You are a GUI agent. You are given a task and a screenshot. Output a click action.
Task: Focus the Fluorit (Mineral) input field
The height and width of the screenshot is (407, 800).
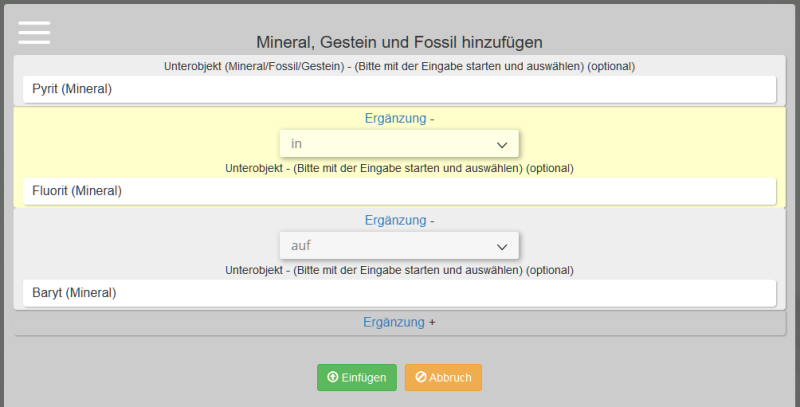[399, 191]
